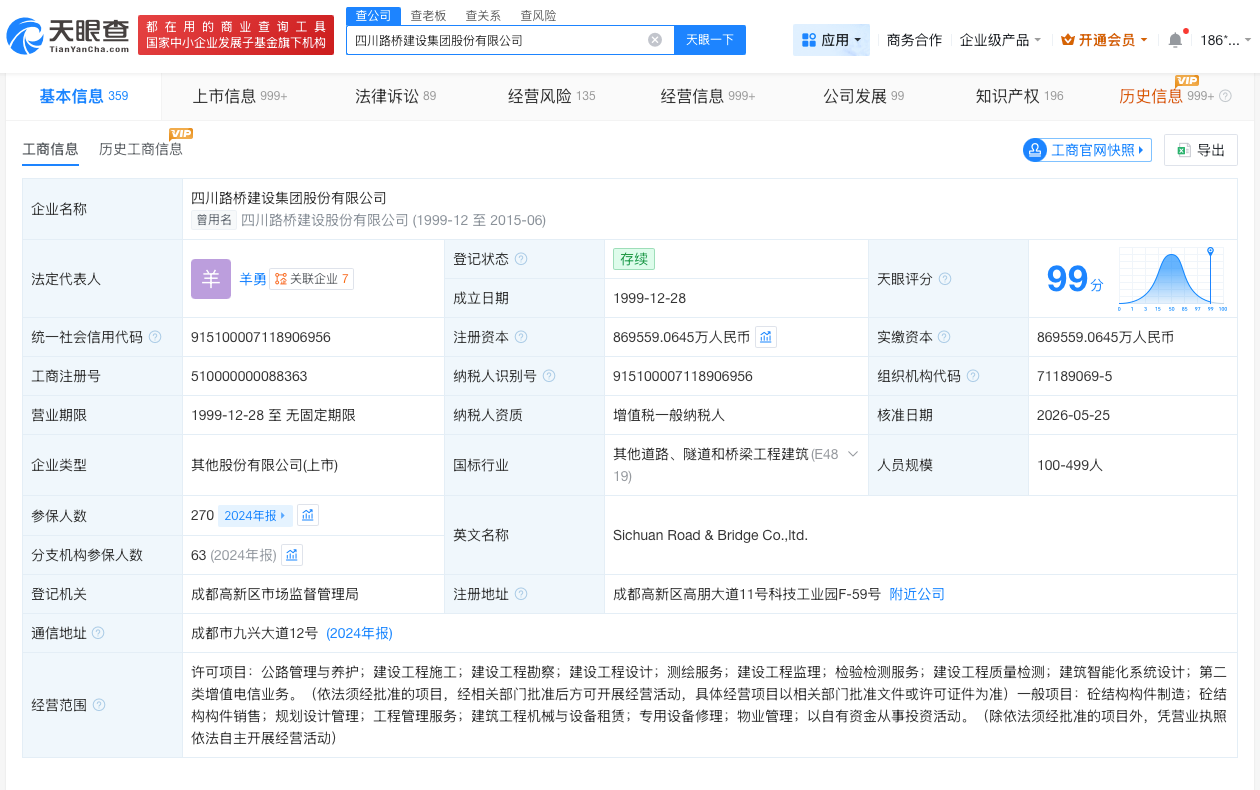Expand the 企业级产品 dropdown

pyautogui.click(x=1000, y=40)
